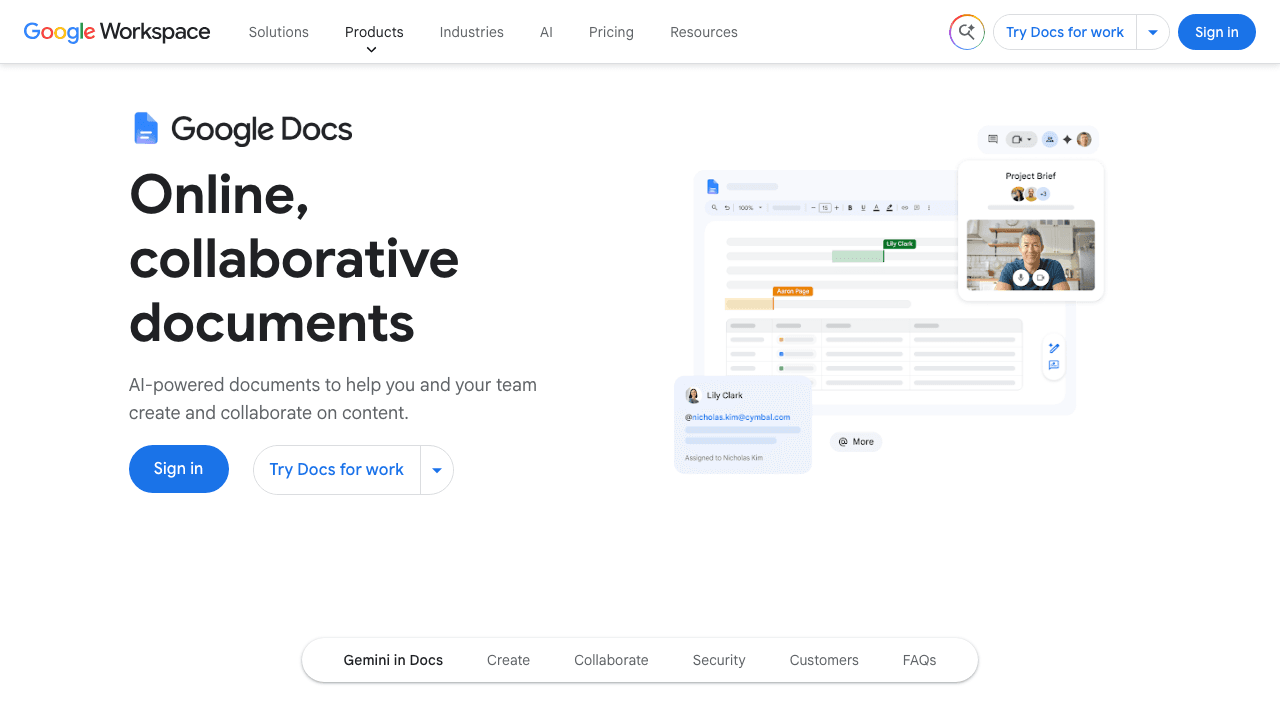Click Lily Clark's avatar in the comment card
Screen dimensions: 1280x720
point(693,395)
